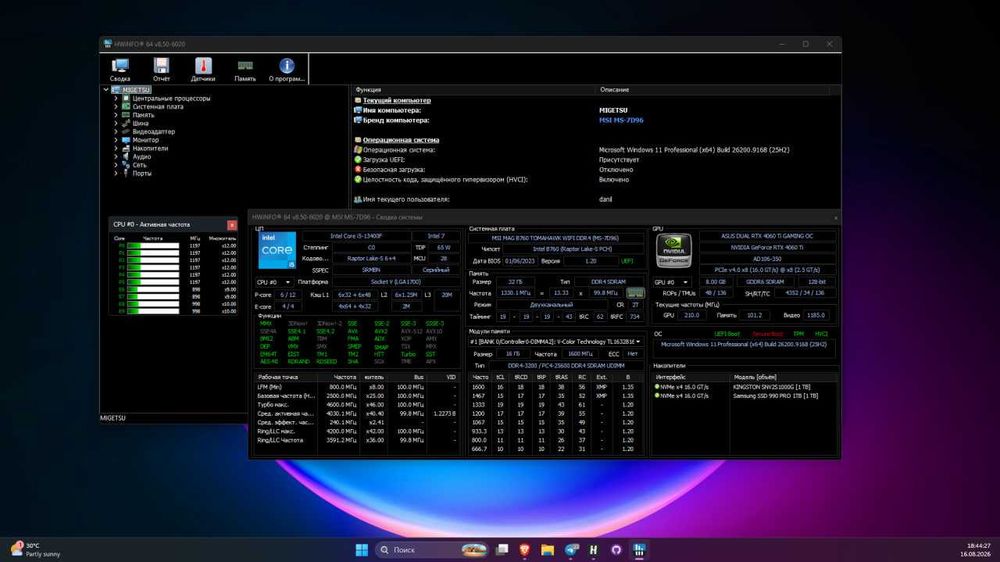This screenshot has width=1000, height=562.
Task: Click the Socket V (LGA1700) platform field
Action: (x=395, y=282)
